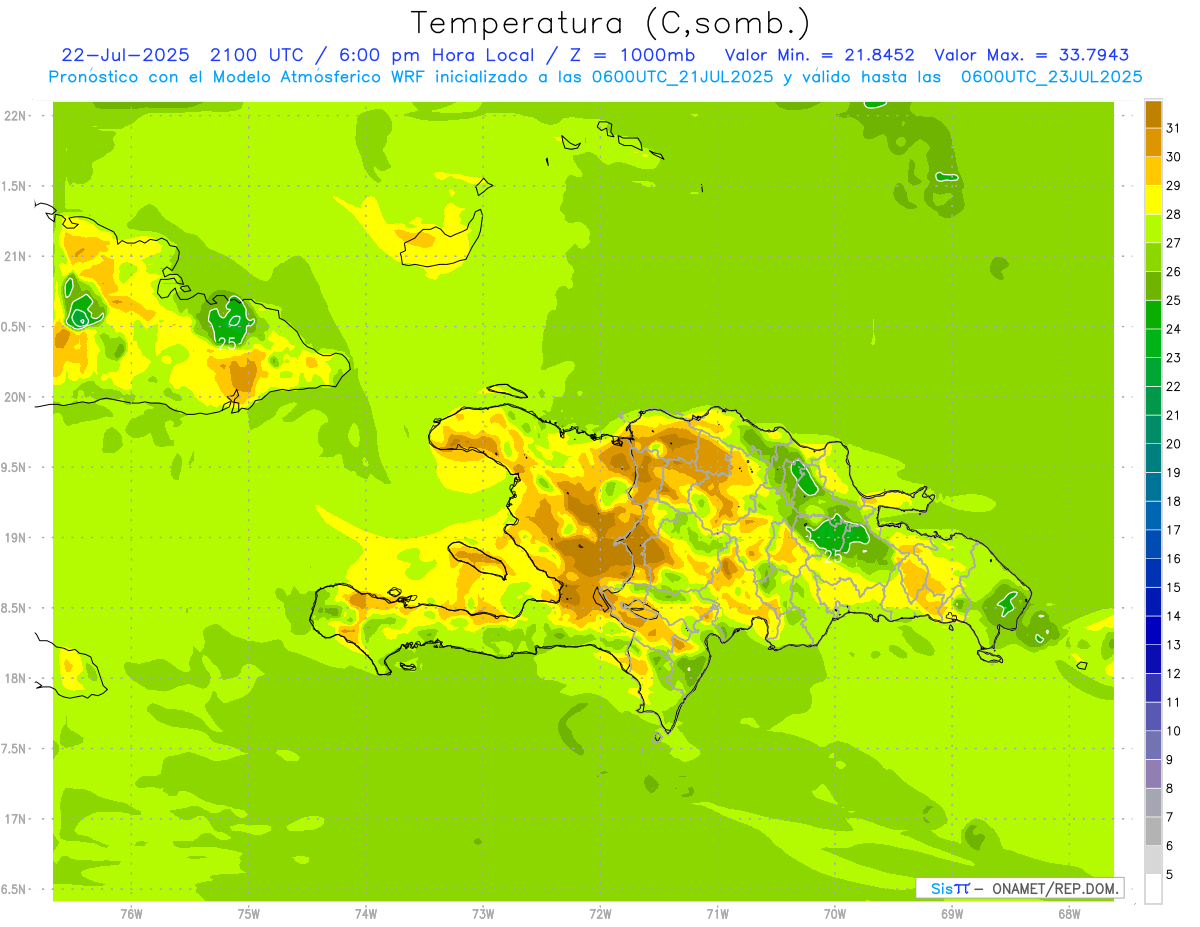Click the dark blue legend swatch between 13 and 14
The height and width of the screenshot is (927, 1200).
coord(1153,631)
